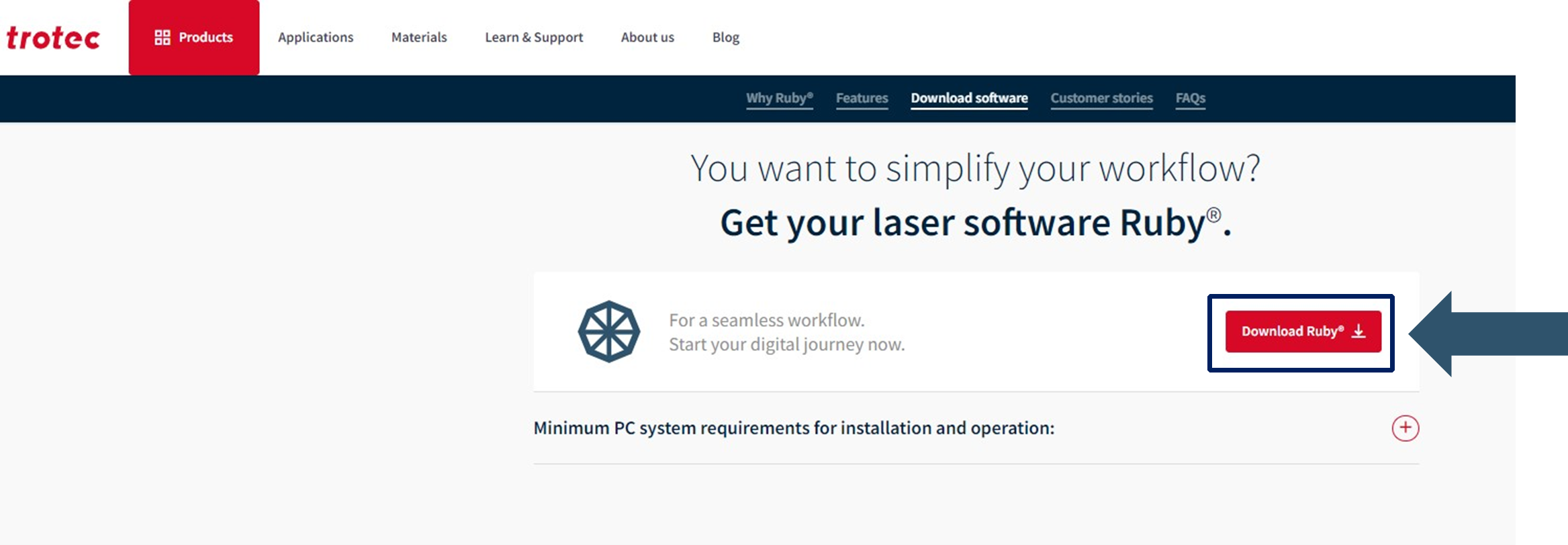1568x545 pixels.
Task: Go to the Blog page
Action: point(725,38)
